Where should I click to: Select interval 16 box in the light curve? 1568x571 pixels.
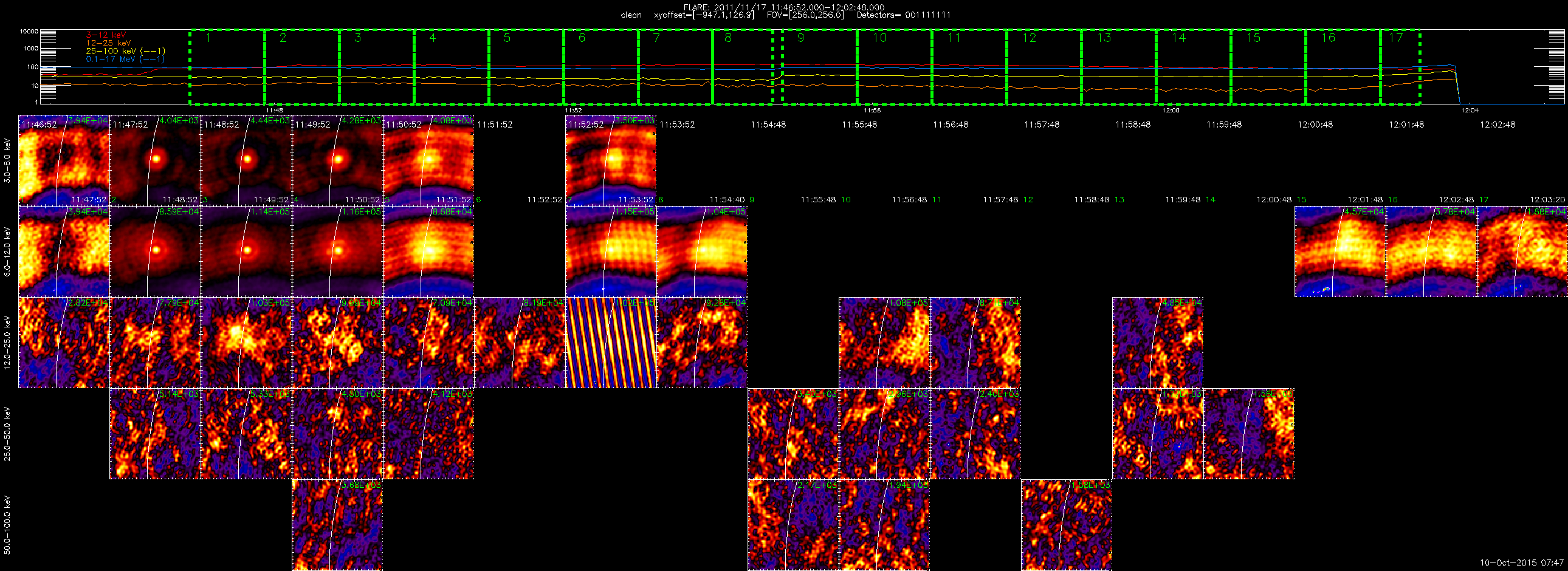coord(1343,66)
